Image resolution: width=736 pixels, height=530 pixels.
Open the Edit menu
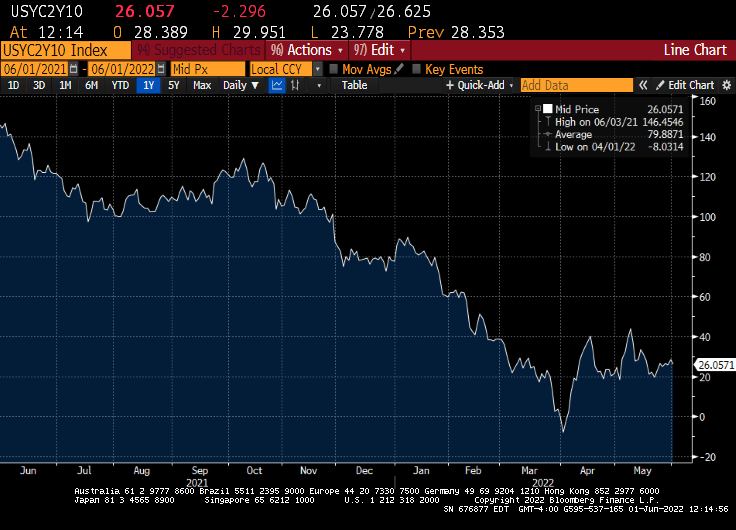point(380,50)
